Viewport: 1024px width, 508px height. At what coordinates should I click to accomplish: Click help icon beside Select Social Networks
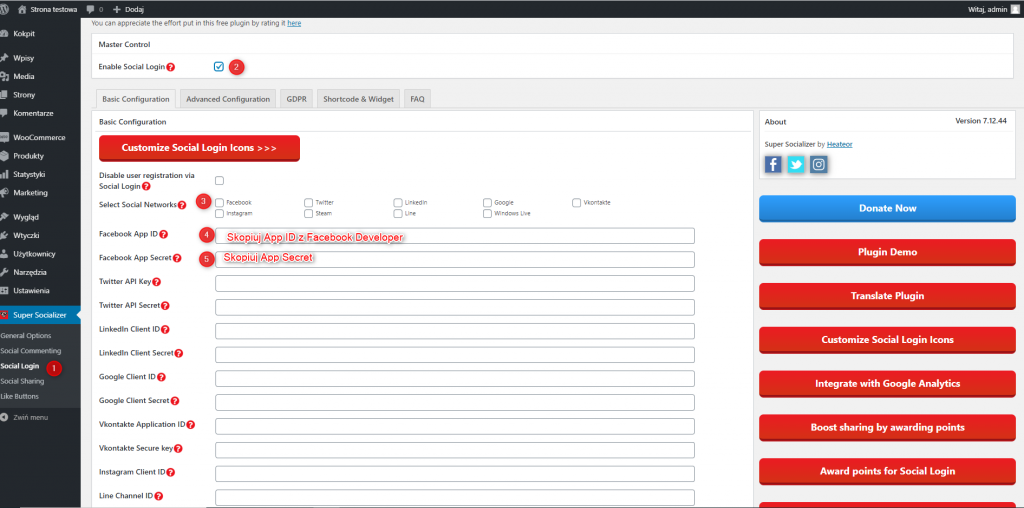[x=182, y=205]
